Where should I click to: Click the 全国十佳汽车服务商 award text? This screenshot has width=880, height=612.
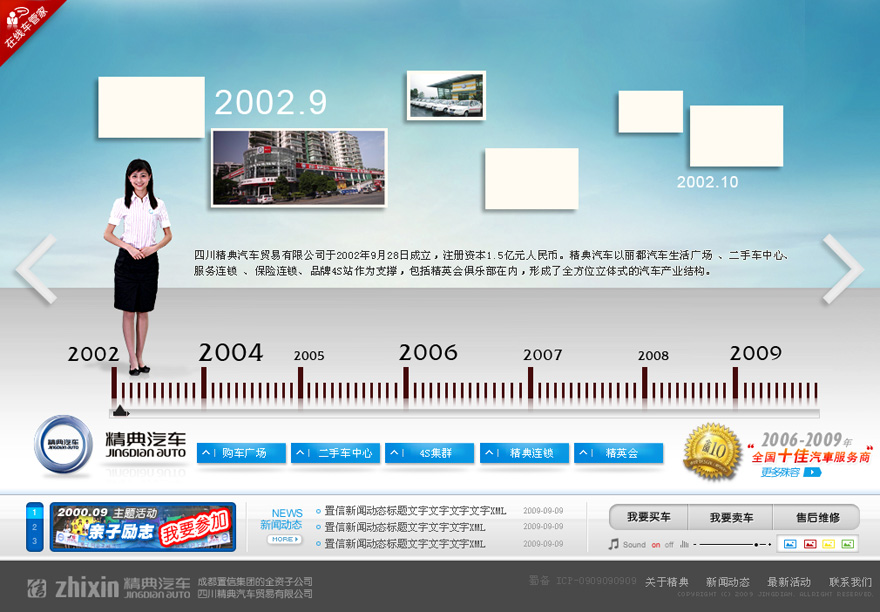click(810, 456)
